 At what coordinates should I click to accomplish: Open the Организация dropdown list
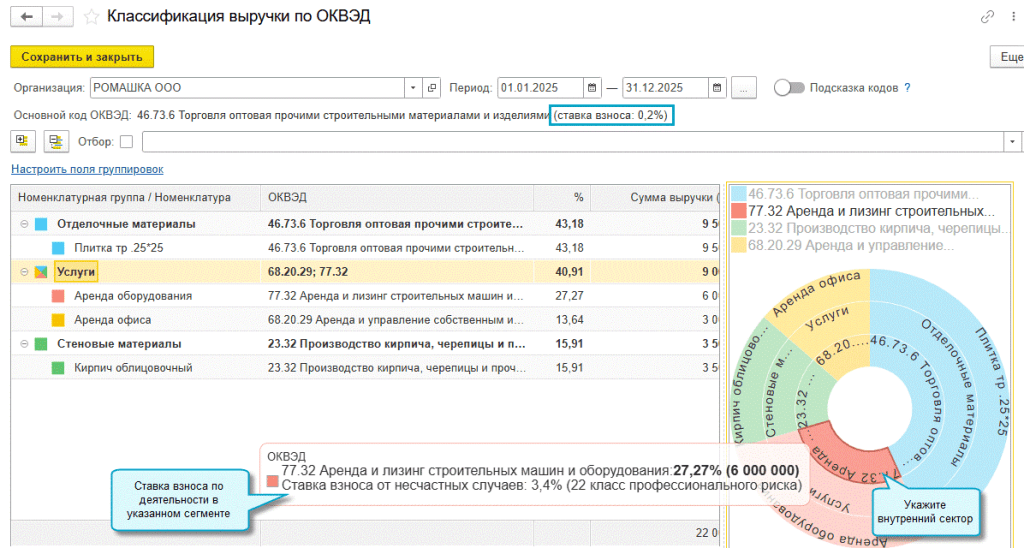click(x=413, y=88)
